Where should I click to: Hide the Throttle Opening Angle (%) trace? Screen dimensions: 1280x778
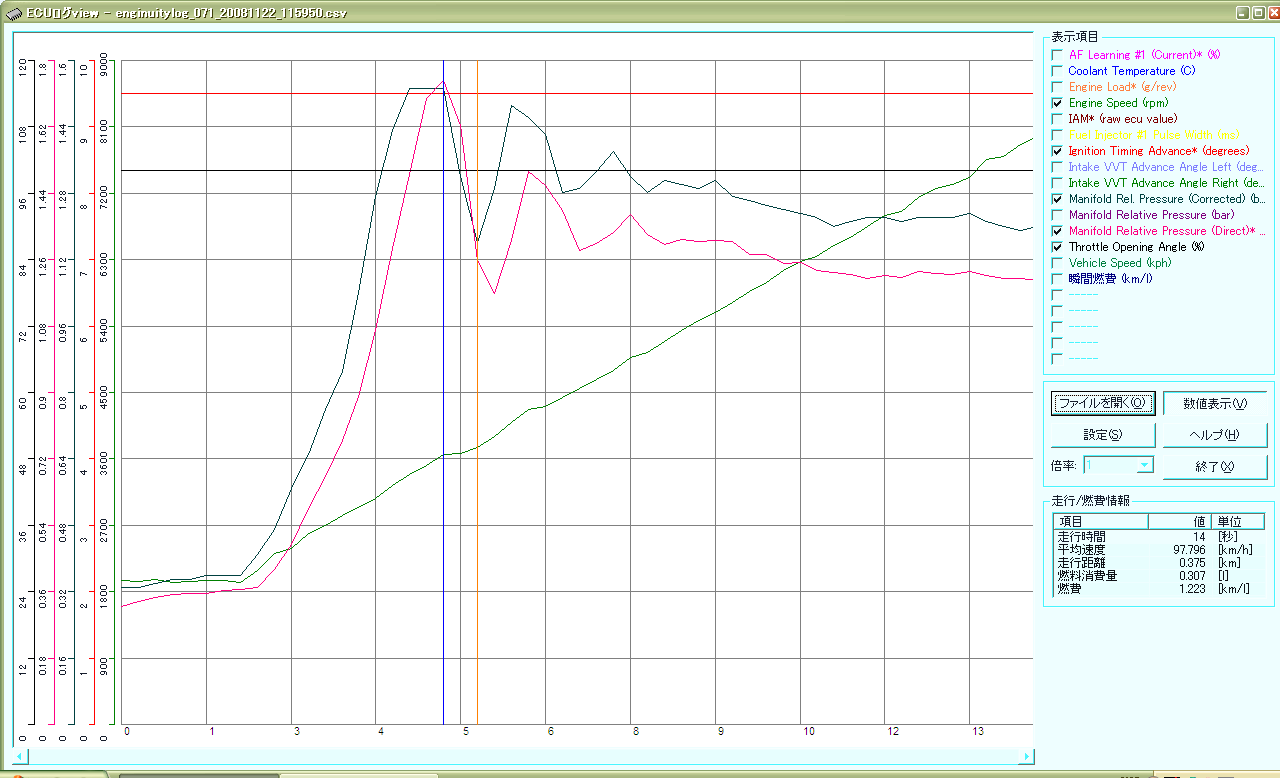[1057, 247]
